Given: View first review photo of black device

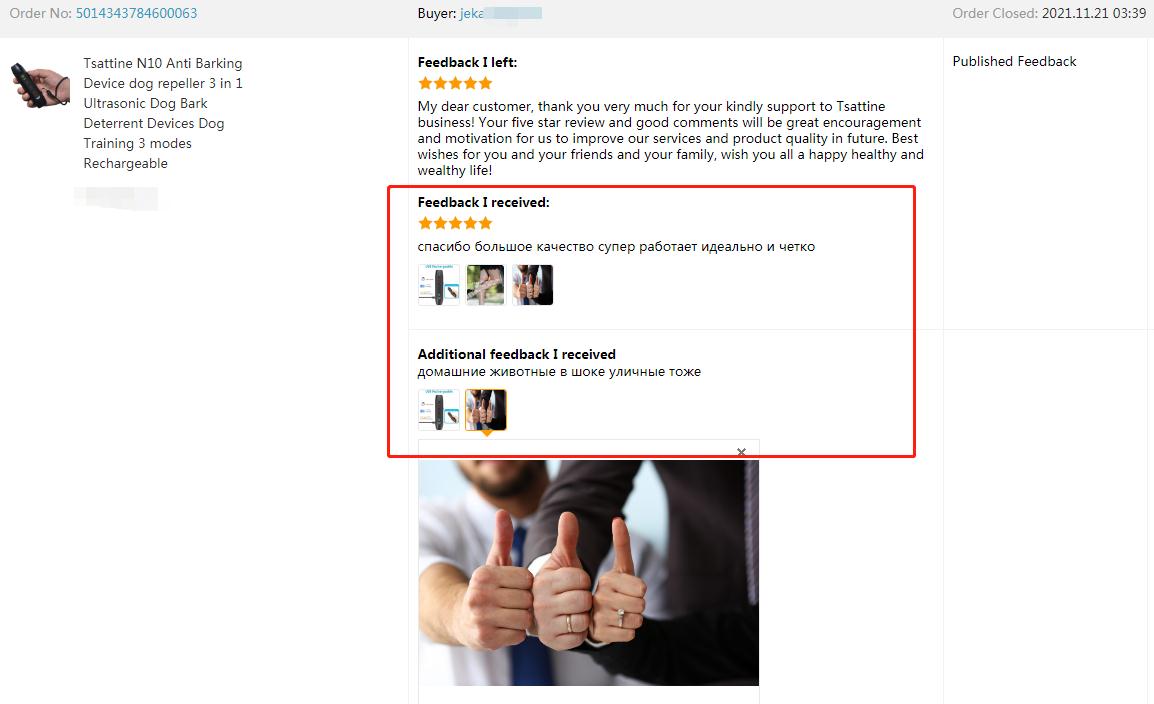Looking at the screenshot, I should tap(439, 285).
